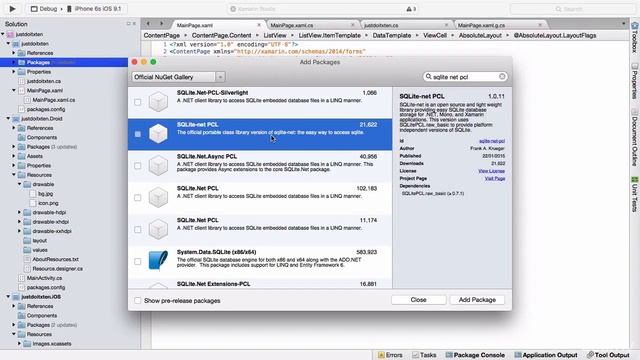Image resolution: width=640 pixels, height=360 pixels.
Task: Click the System.Data.SQLite feather icon
Action: coord(158,260)
